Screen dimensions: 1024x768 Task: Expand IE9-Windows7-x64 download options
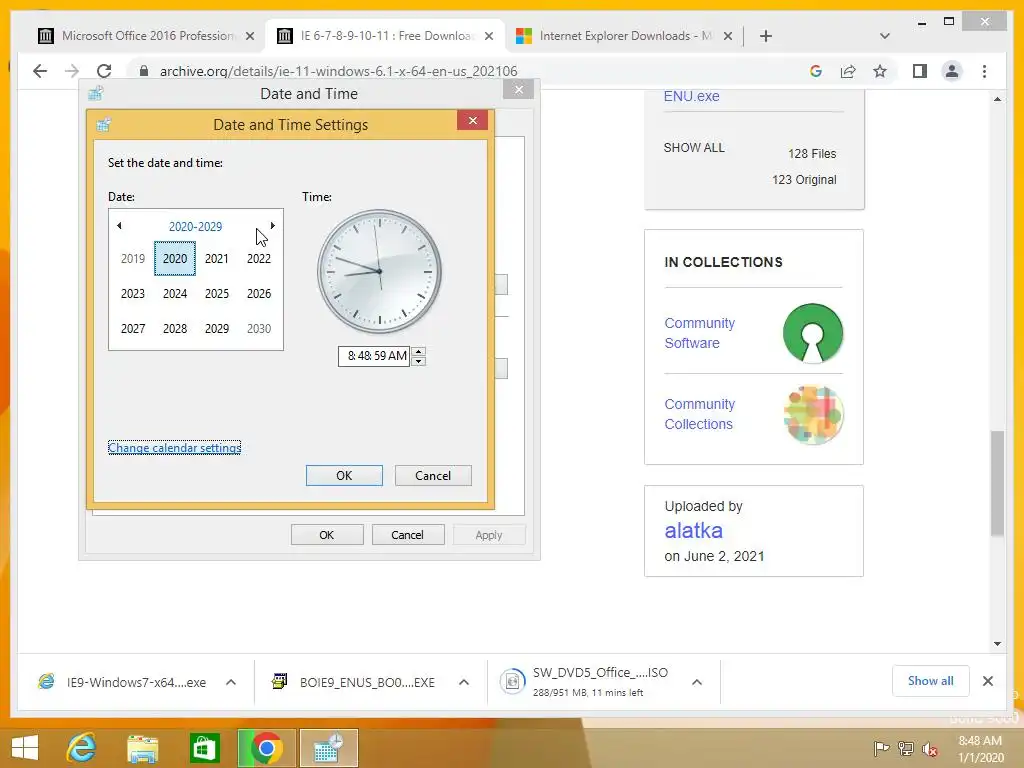tap(231, 682)
